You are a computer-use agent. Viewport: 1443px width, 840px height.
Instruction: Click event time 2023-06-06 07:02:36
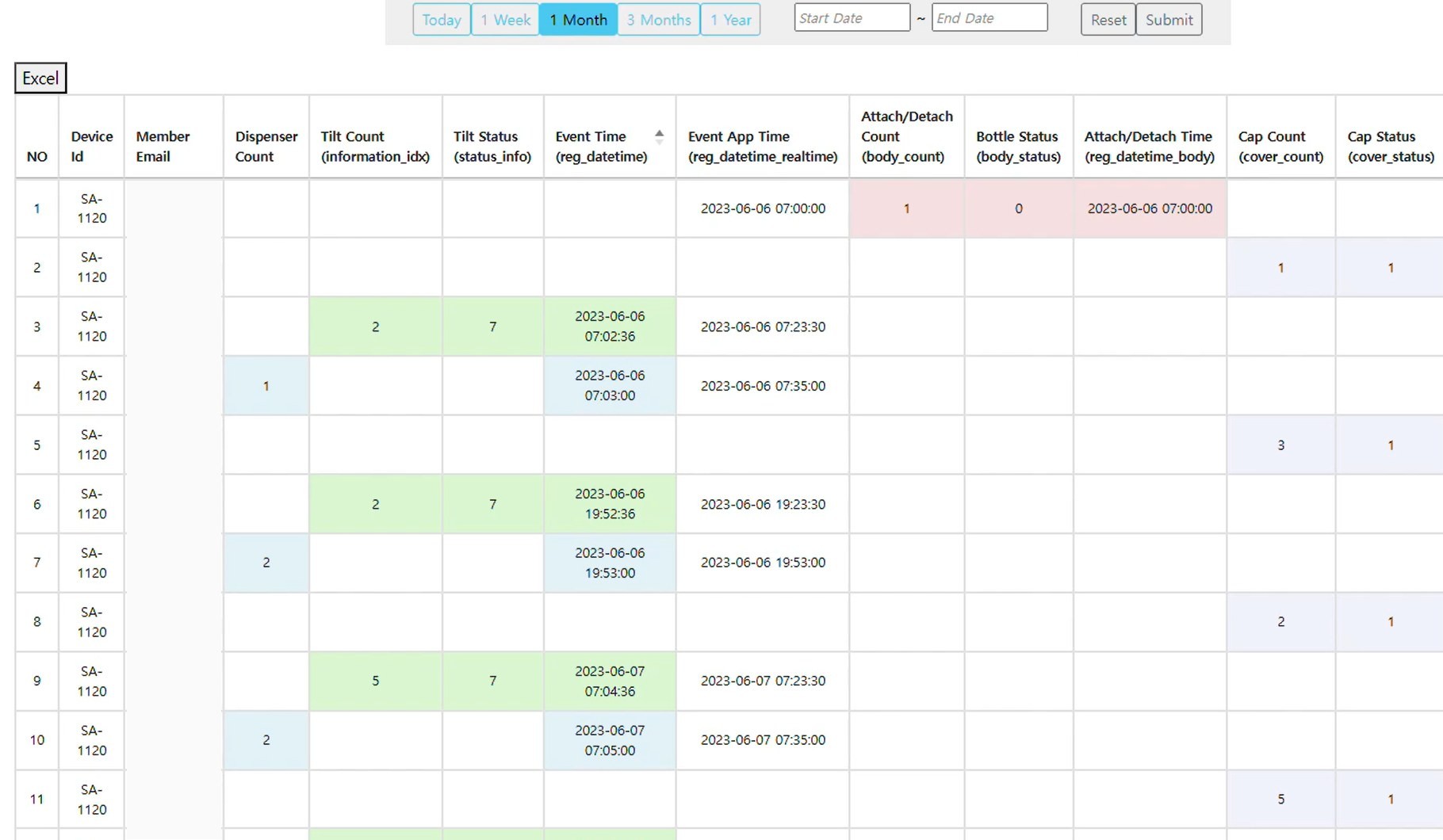[610, 326]
